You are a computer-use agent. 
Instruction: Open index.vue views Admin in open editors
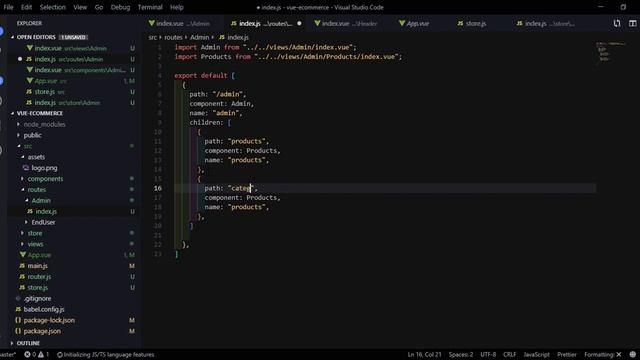70,48
